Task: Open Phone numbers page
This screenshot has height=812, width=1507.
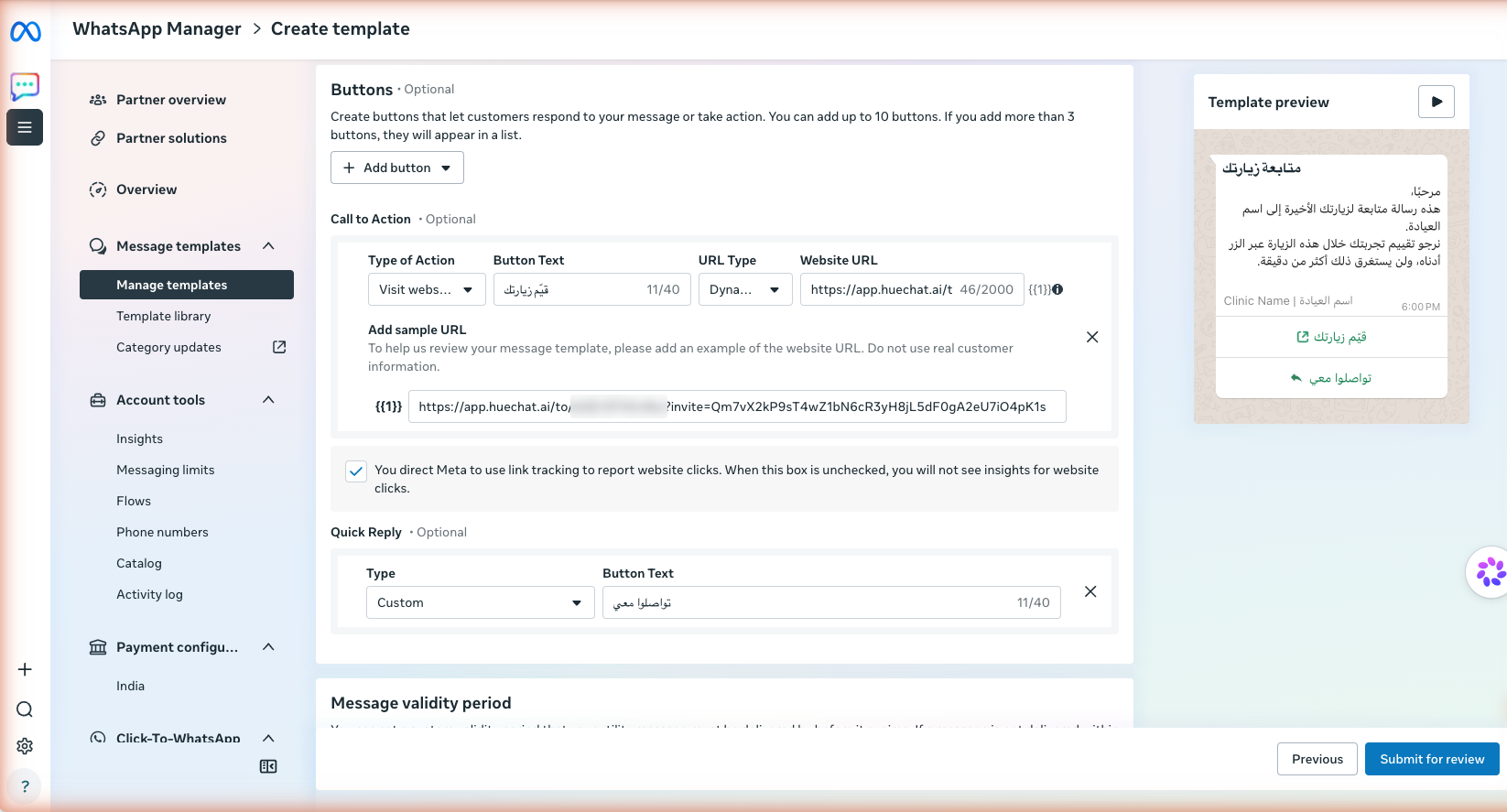Action: (162, 532)
